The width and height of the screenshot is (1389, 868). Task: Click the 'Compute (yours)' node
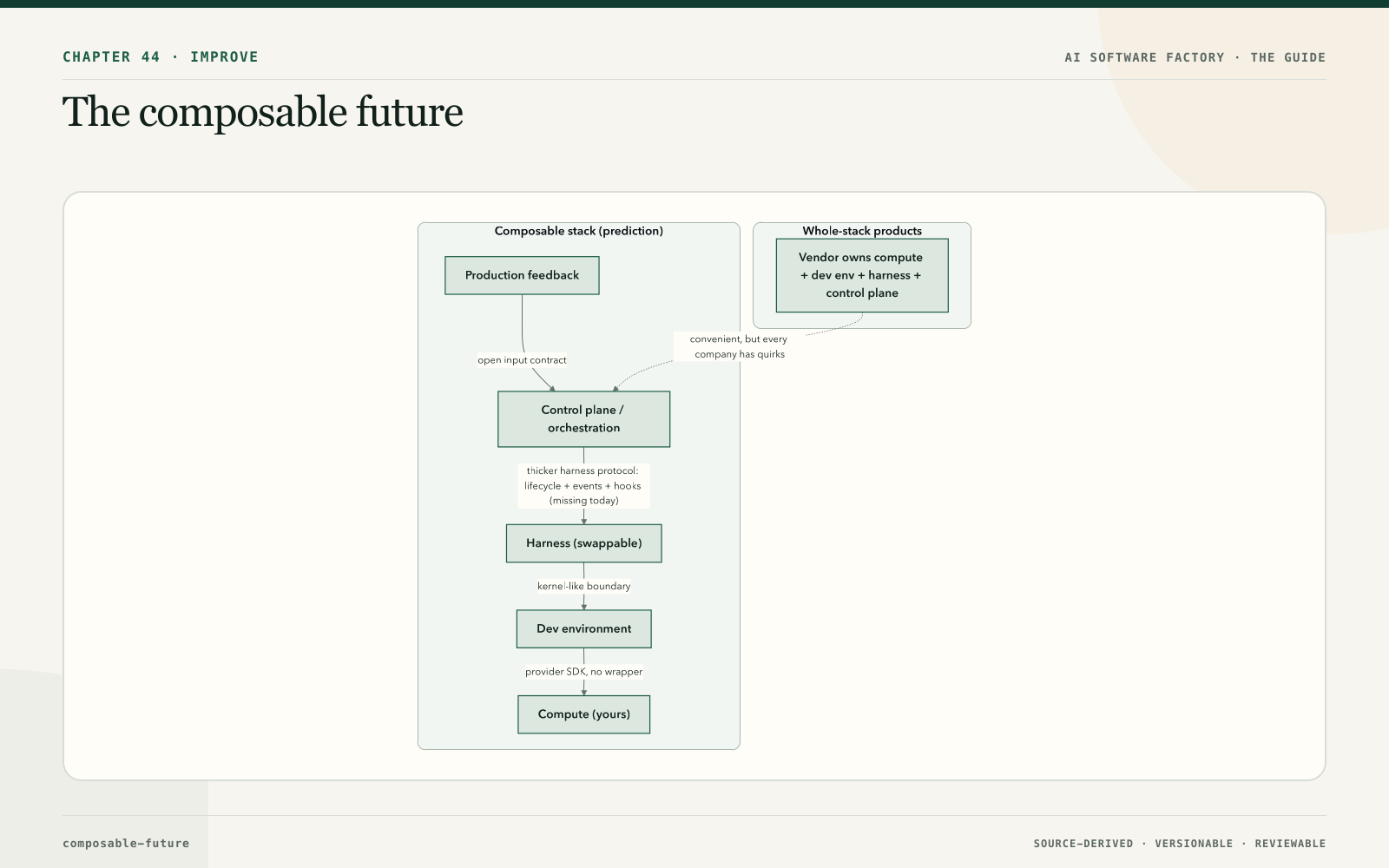tap(583, 714)
